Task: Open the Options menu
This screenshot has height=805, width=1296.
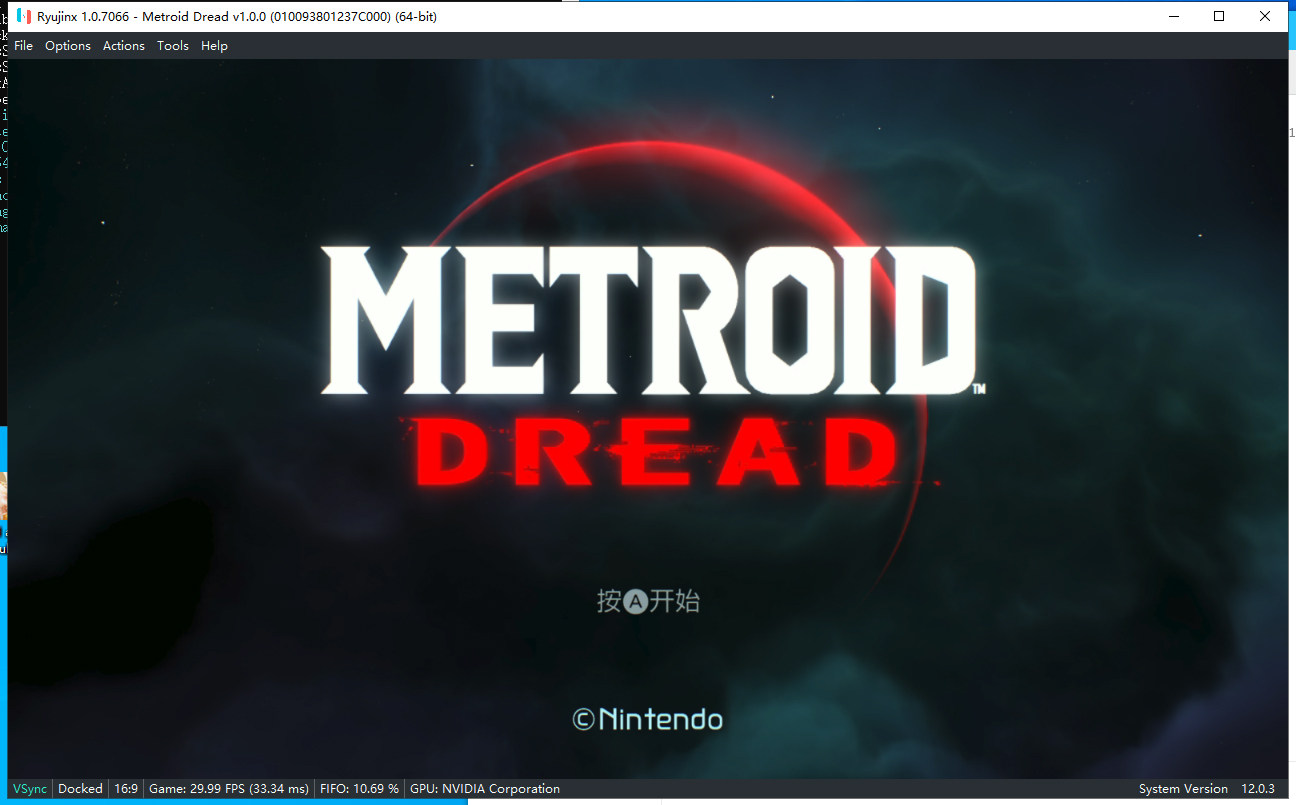Action: (68, 46)
